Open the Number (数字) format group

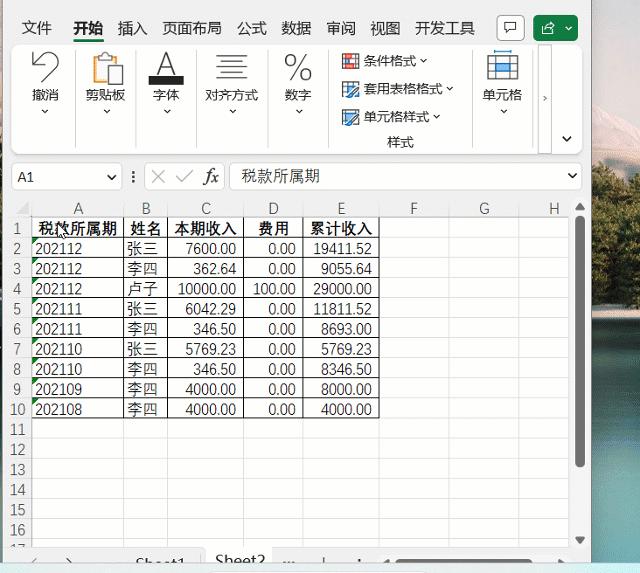pos(298,84)
